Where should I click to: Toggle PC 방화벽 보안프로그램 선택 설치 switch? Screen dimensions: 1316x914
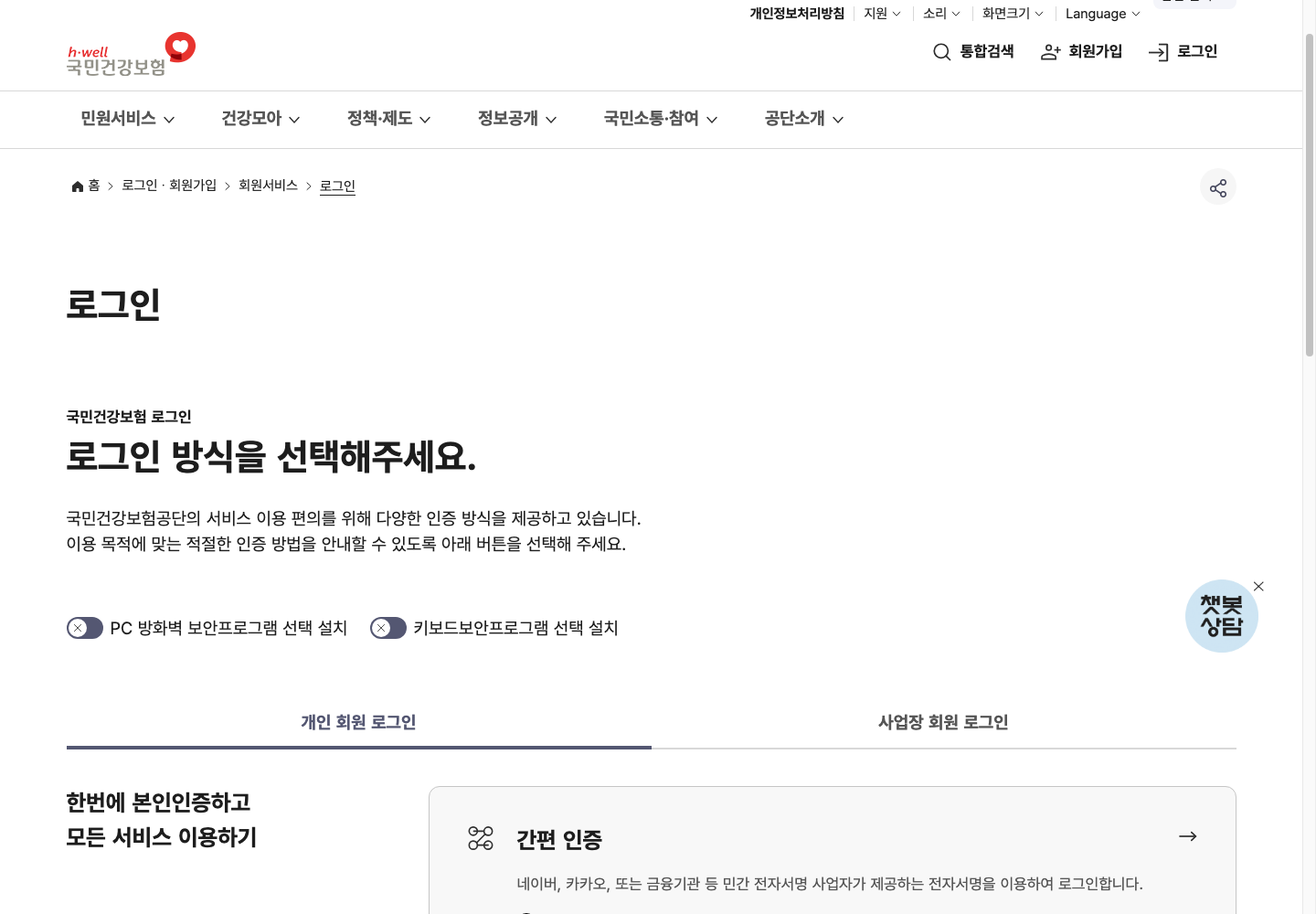[85, 628]
